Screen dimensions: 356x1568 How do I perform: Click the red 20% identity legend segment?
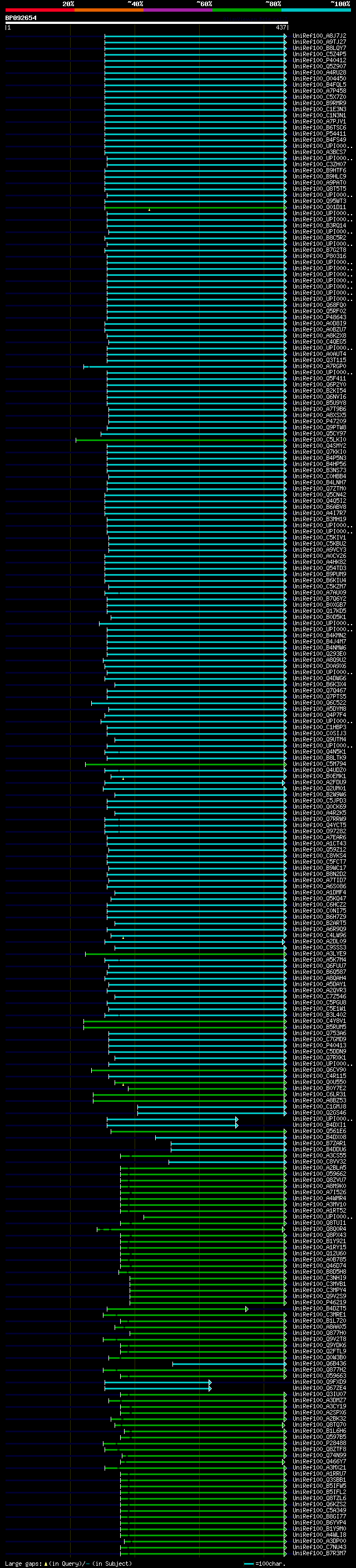[39, 10]
